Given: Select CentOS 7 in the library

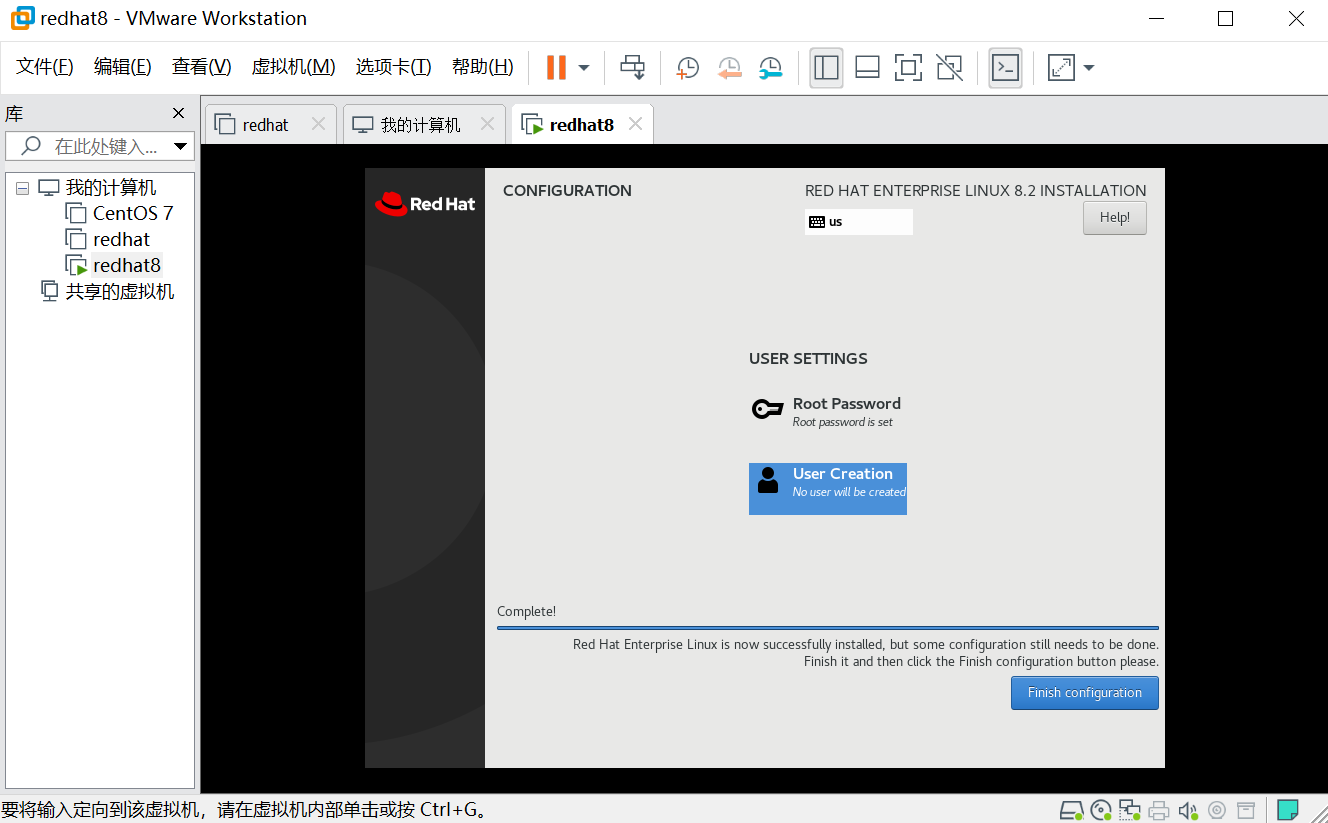Looking at the screenshot, I should coord(133,213).
